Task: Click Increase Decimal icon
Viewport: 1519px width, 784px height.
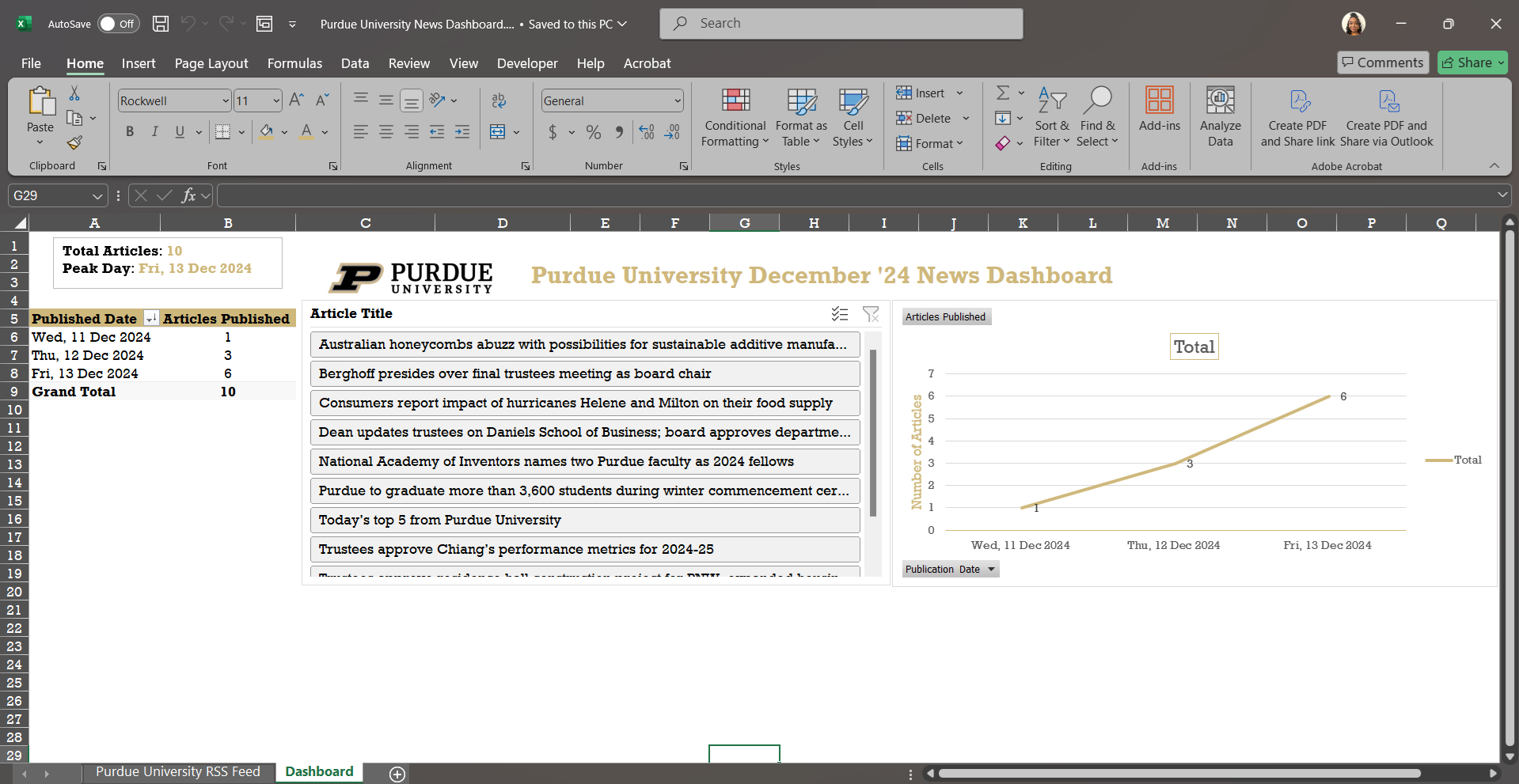Action: [x=647, y=132]
